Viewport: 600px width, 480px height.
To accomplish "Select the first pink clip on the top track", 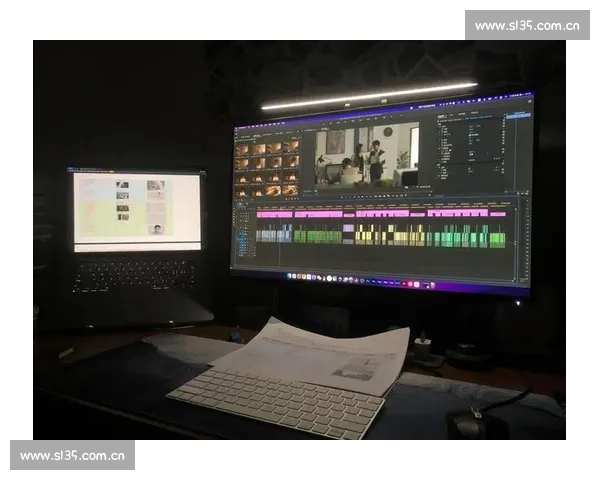I will pos(274,214).
